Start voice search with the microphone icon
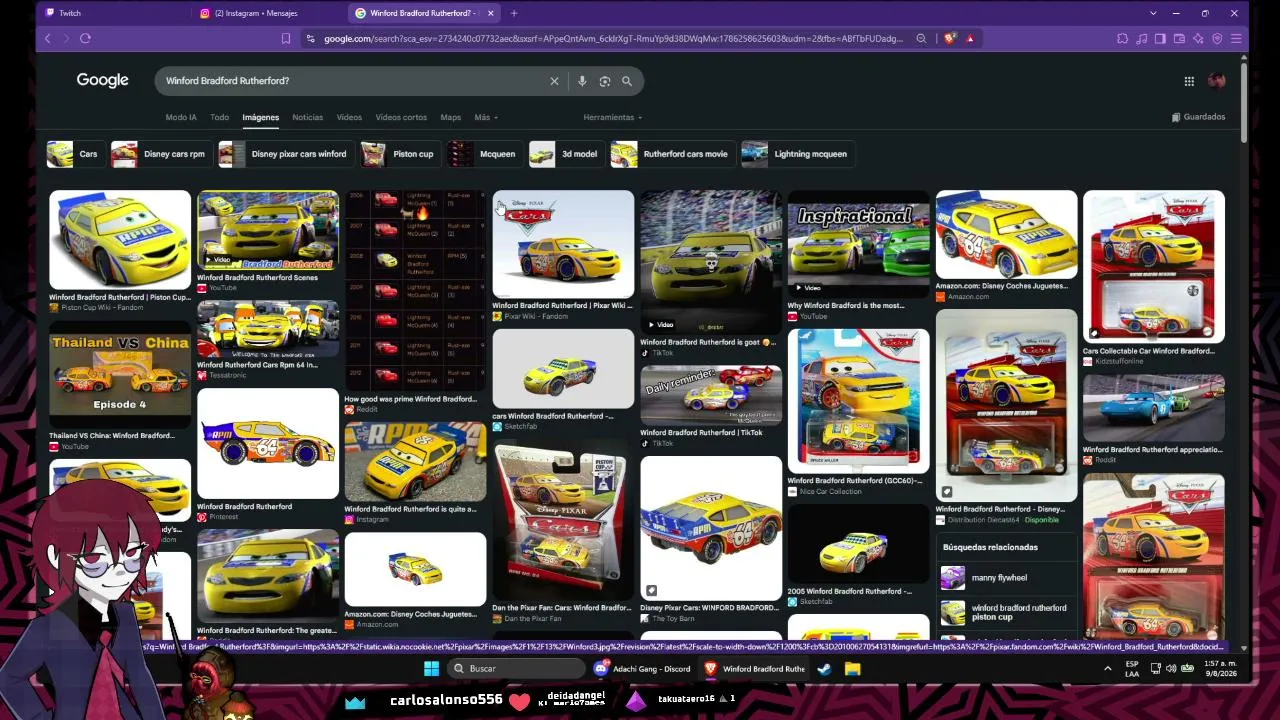1280x720 pixels. pyautogui.click(x=582, y=81)
